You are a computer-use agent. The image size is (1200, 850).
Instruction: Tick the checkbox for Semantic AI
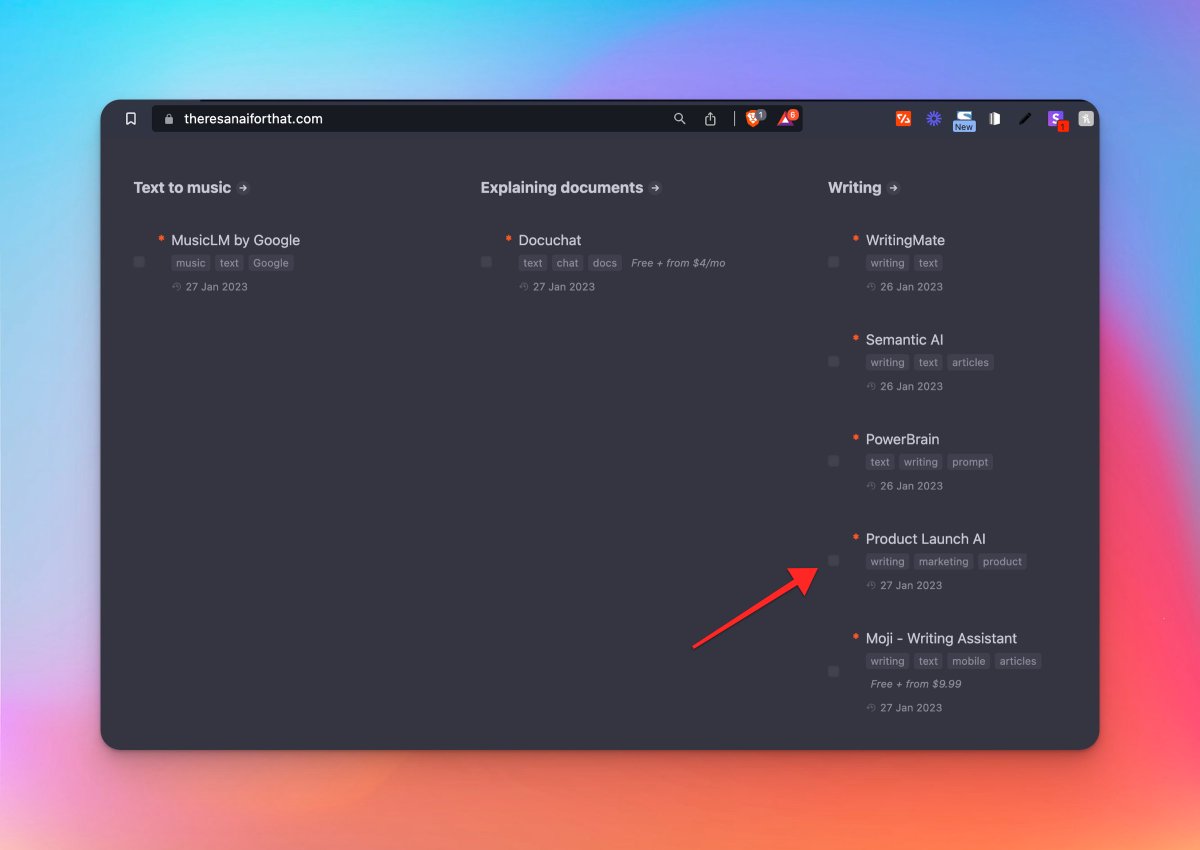coord(833,362)
